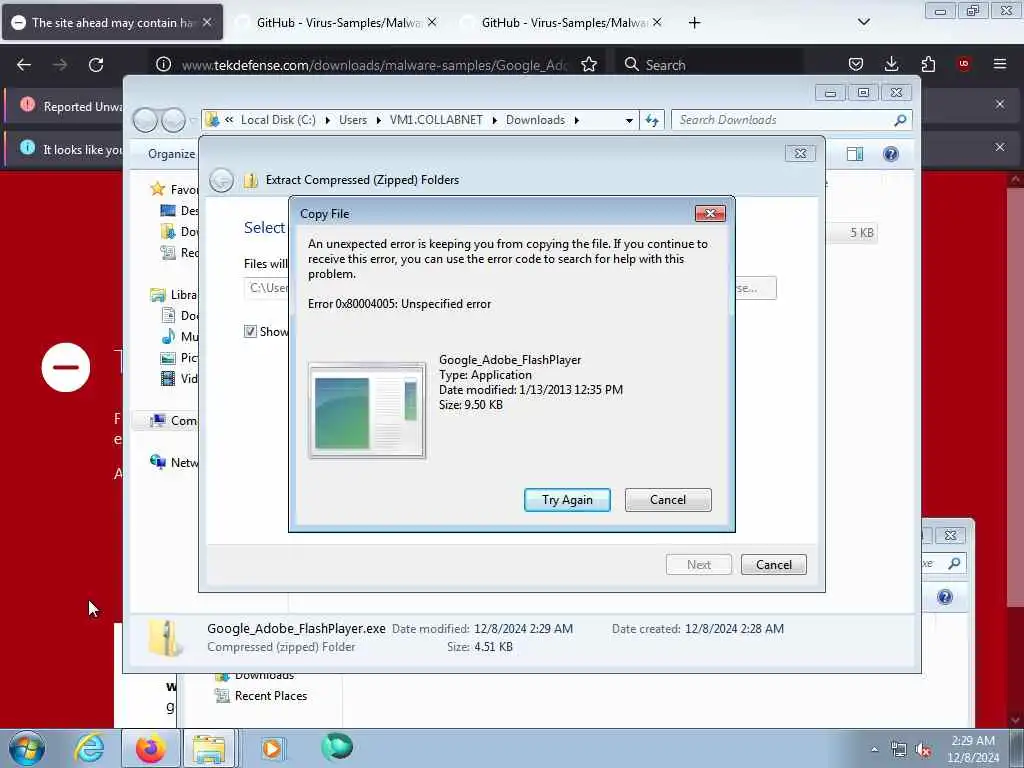This screenshot has height=768, width=1024.
Task: Click Downloads in the Explorer breadcrumb
Action: (x=536, y=120)
